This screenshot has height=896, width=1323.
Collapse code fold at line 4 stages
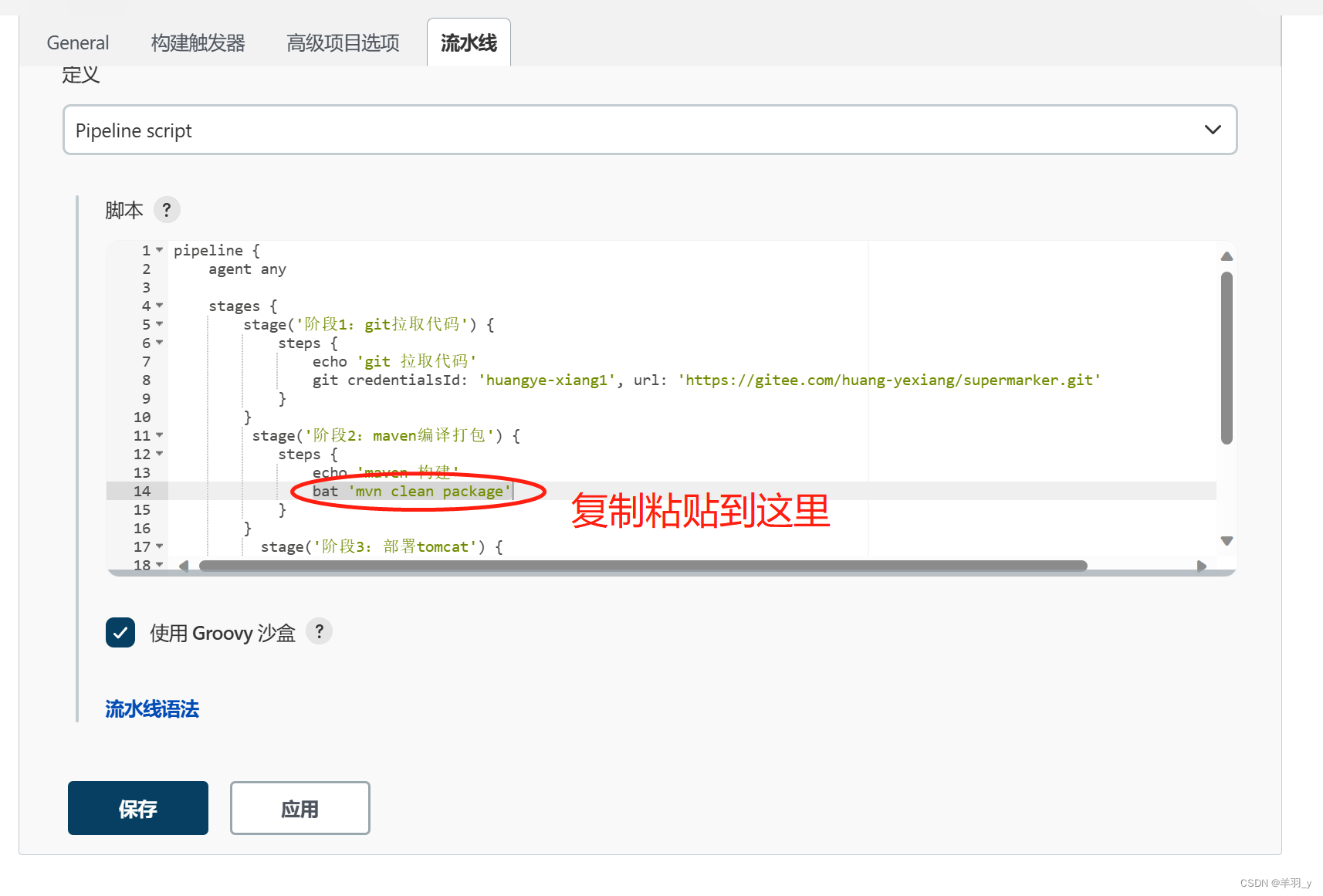click(160, 306)
